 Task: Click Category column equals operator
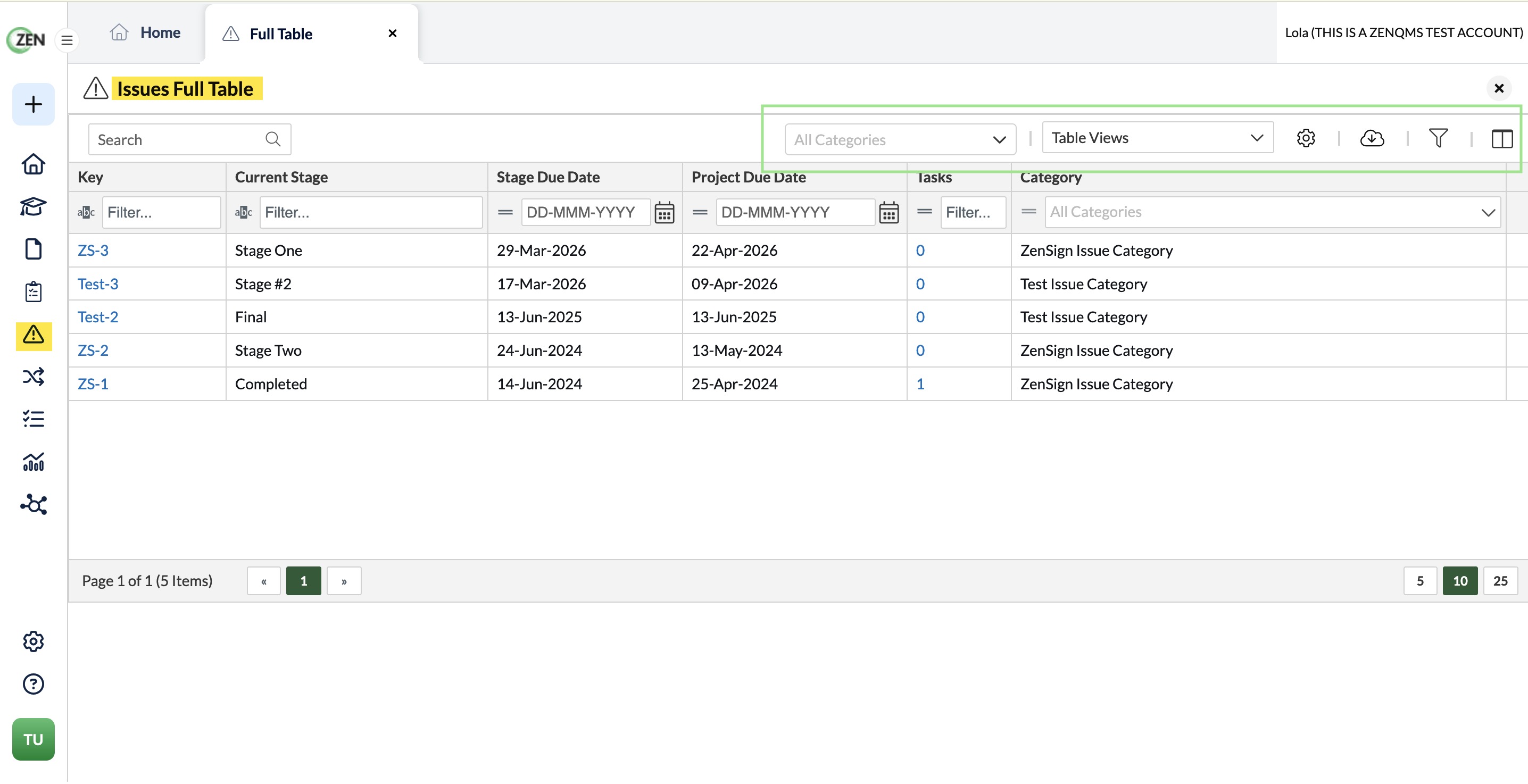click(x=1028, y=212)
